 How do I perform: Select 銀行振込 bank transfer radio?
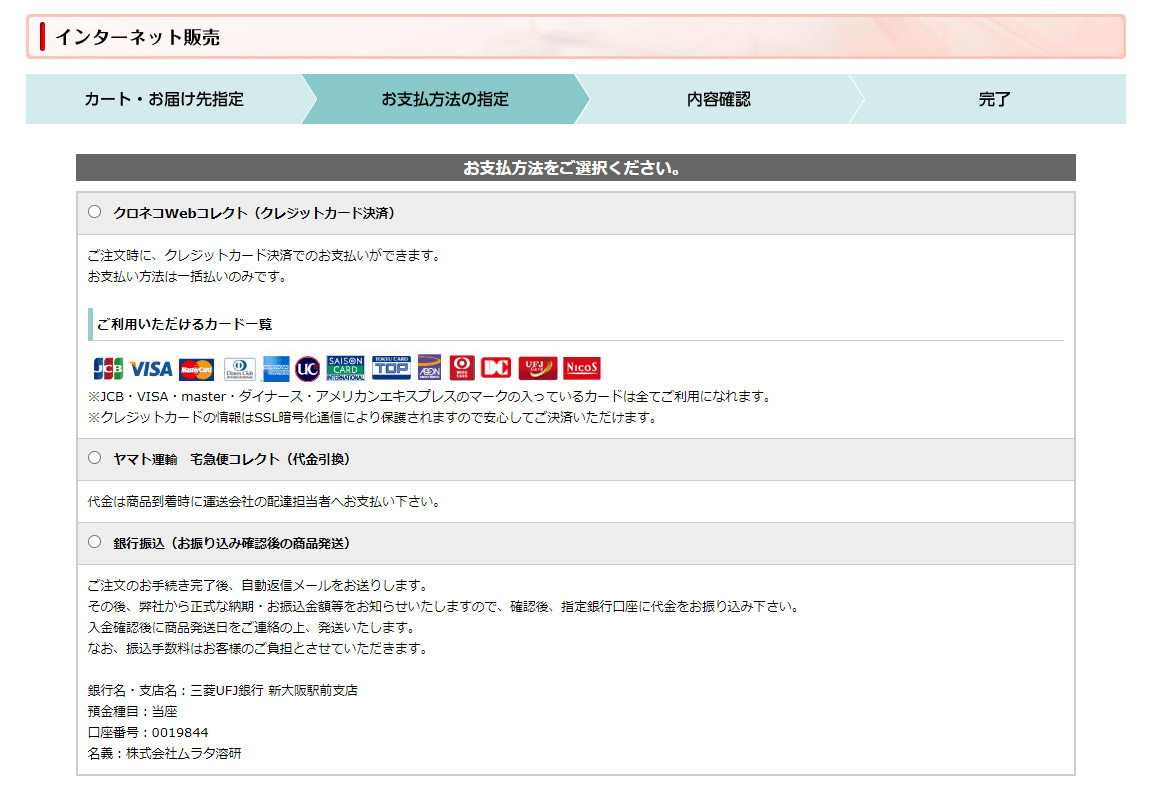click(95, 542)
